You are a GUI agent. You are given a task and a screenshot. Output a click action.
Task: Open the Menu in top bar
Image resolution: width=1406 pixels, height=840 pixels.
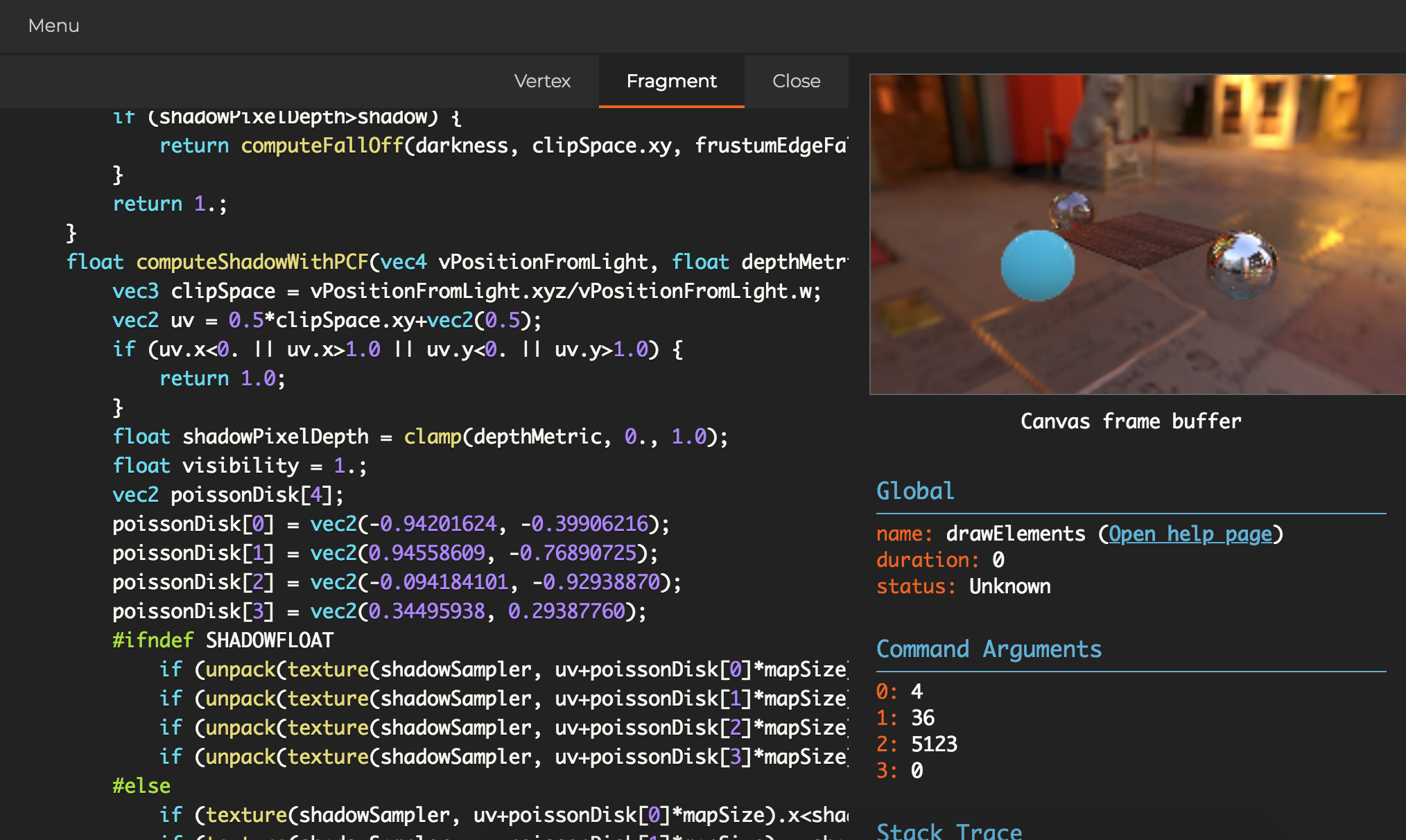tap(53, 26)
